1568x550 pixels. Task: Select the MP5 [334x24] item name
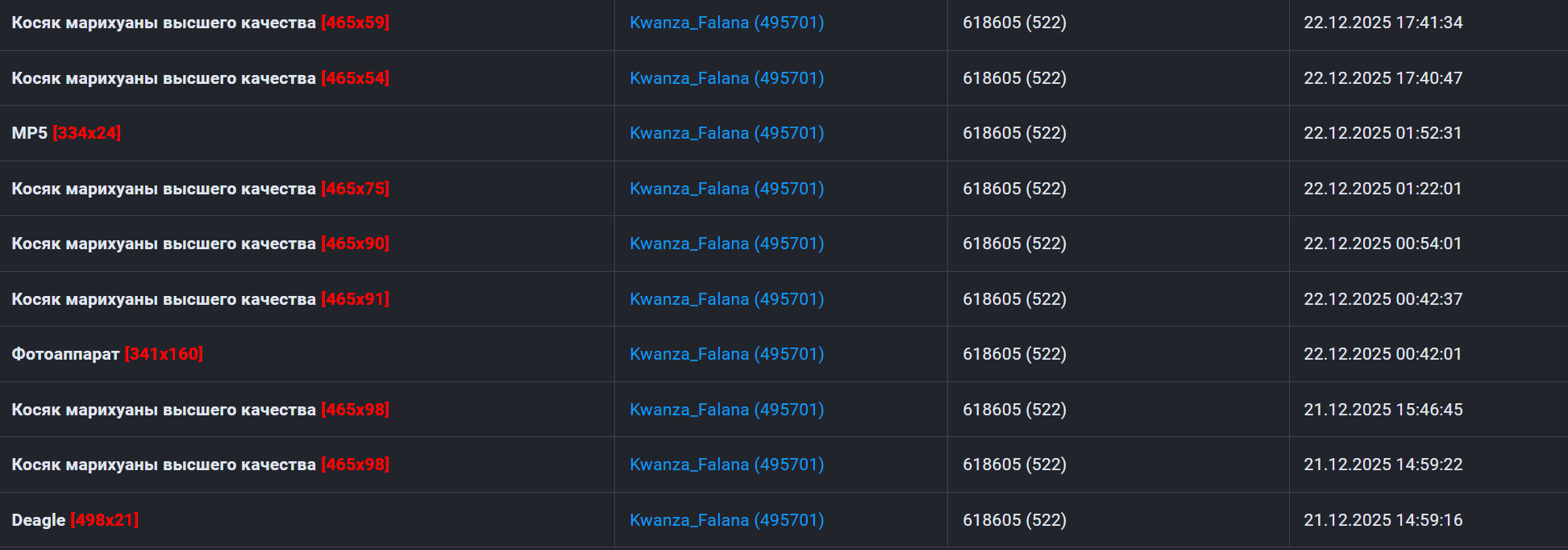pos(30,133)
